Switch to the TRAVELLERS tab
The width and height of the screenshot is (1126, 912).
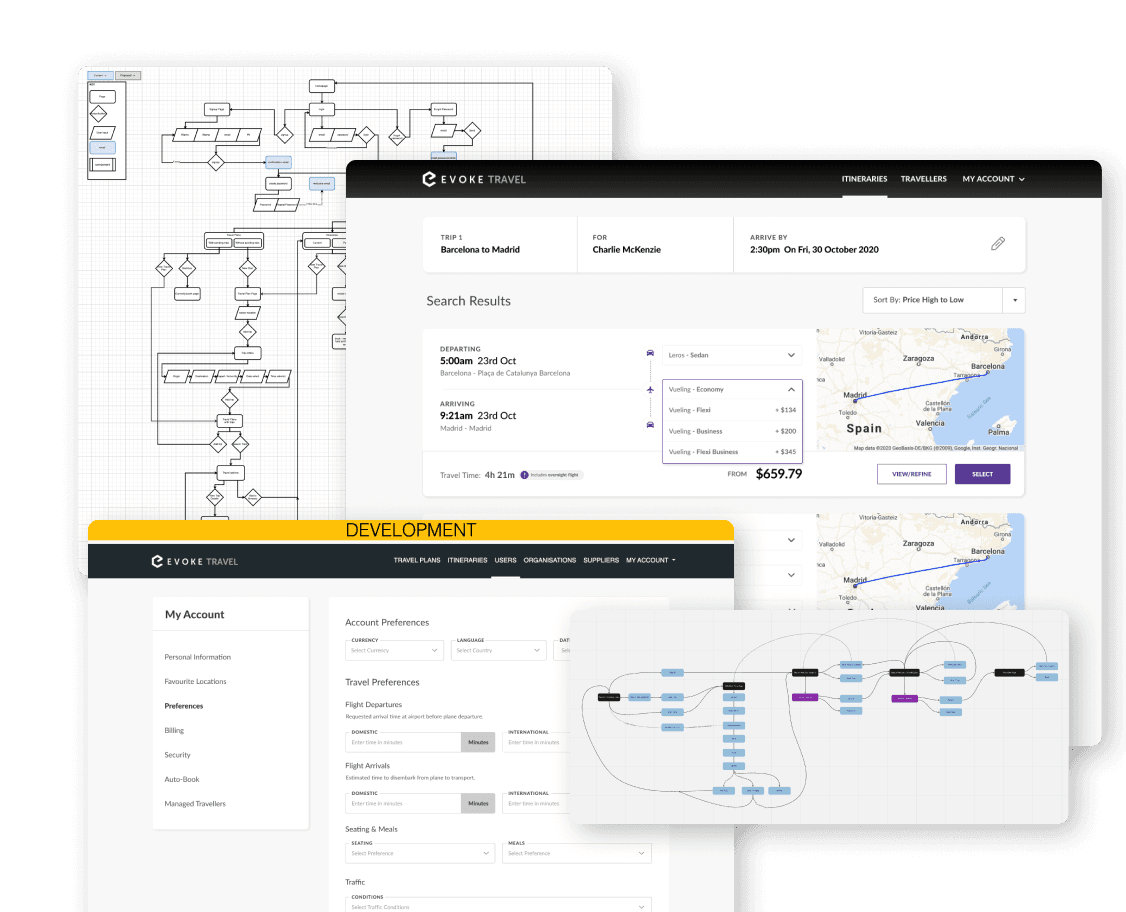click(x=923, y=179)
